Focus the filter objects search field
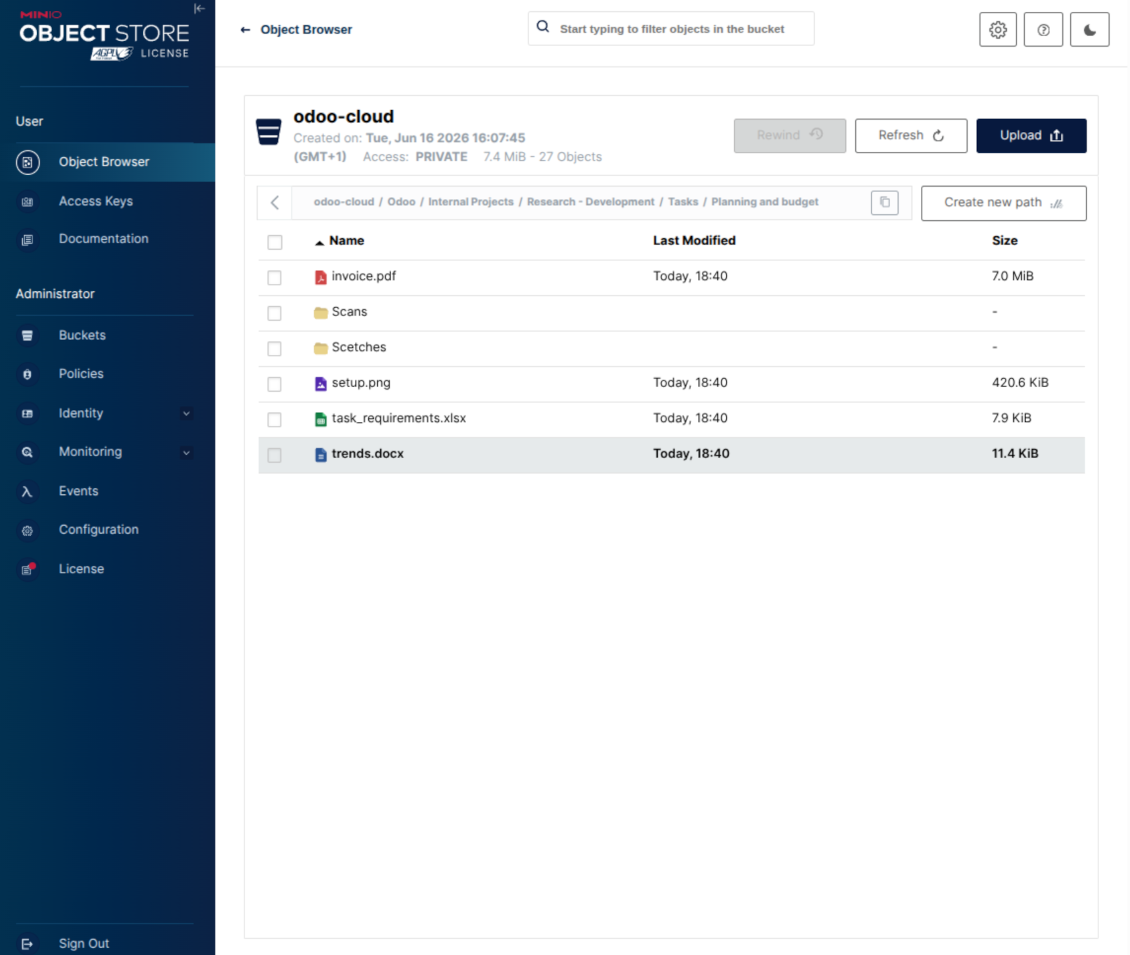This screenshot has height=955, width=1130. (671, 29)
